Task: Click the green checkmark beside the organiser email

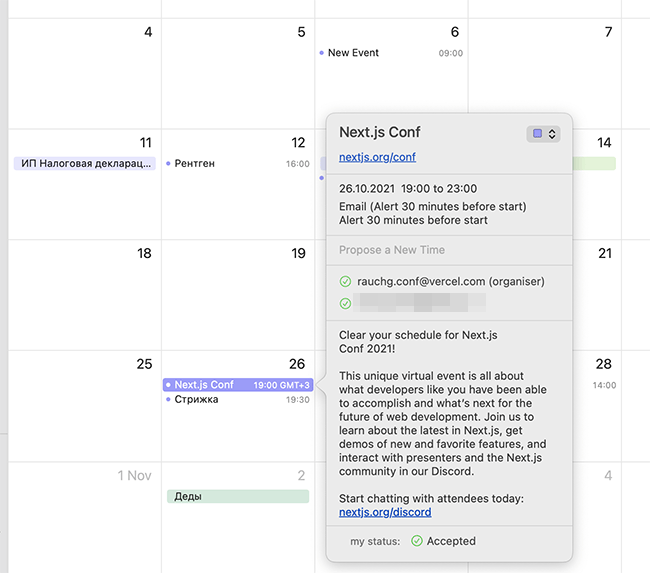Action: coord(345,282)
